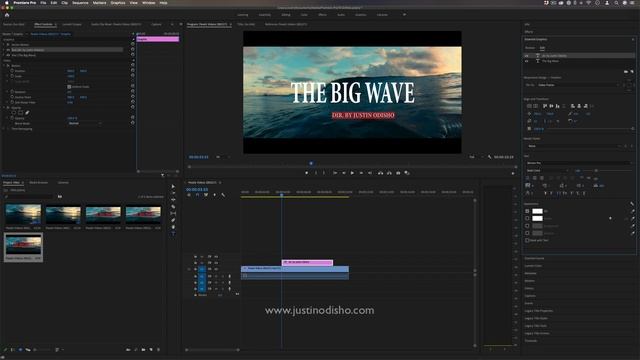This screenshot has width=640, height=360.
Task: Enable Mask with Text checkbox
Action: point(527,240)
